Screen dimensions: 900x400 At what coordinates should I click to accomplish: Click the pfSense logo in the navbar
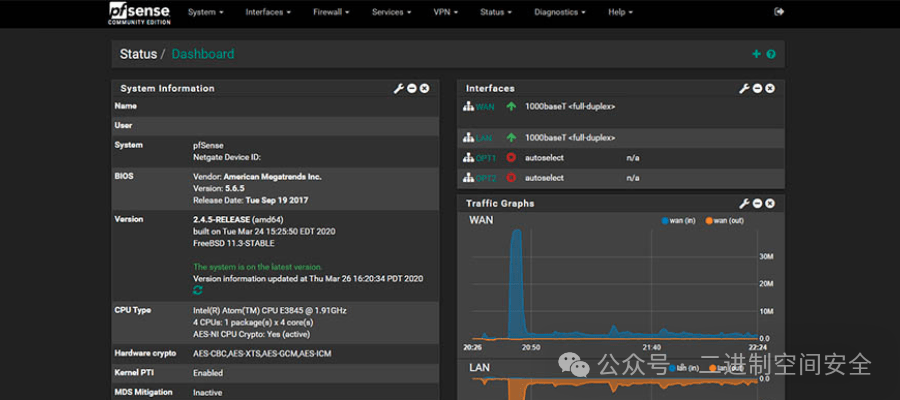139,13
